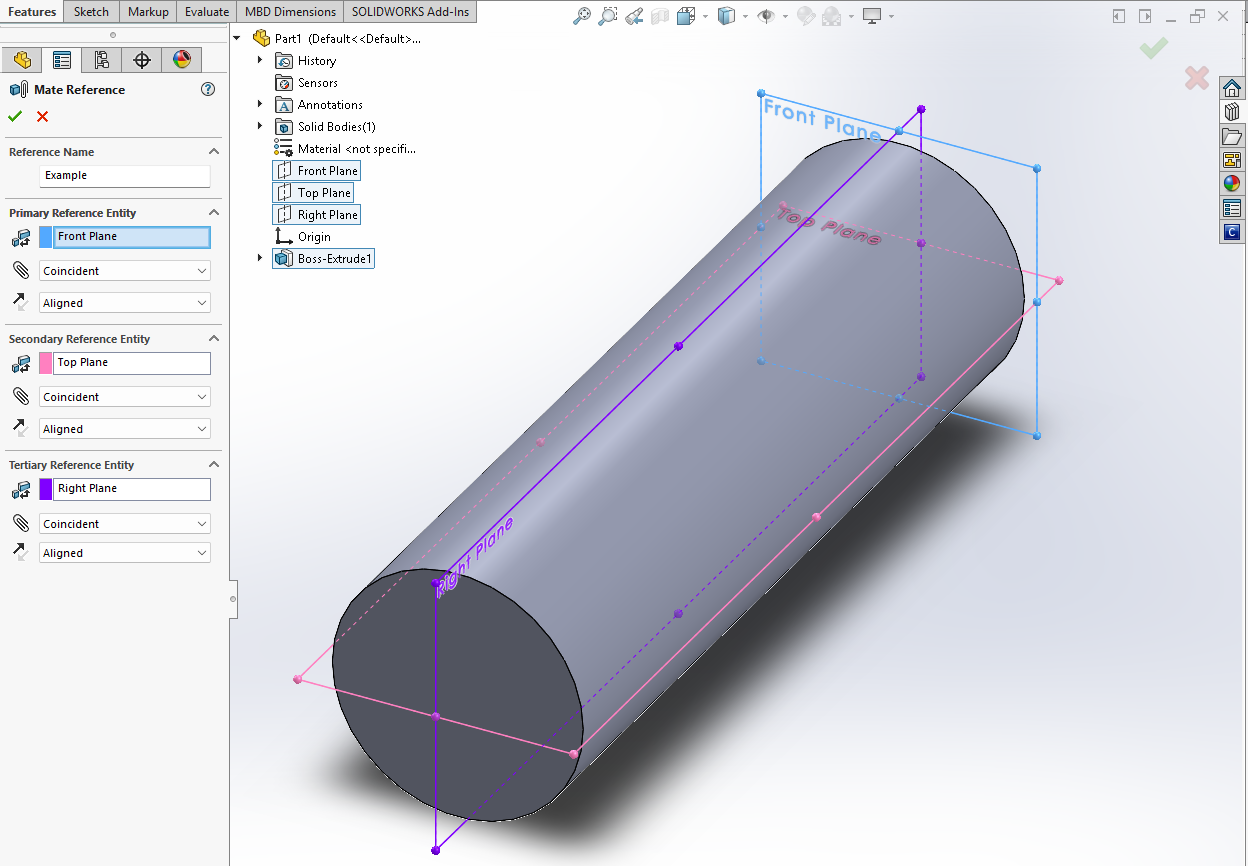Open View Palette icon in task pane
Image resolution: width=1248 pixels, height=866 pixels.
click(1232, 160)
